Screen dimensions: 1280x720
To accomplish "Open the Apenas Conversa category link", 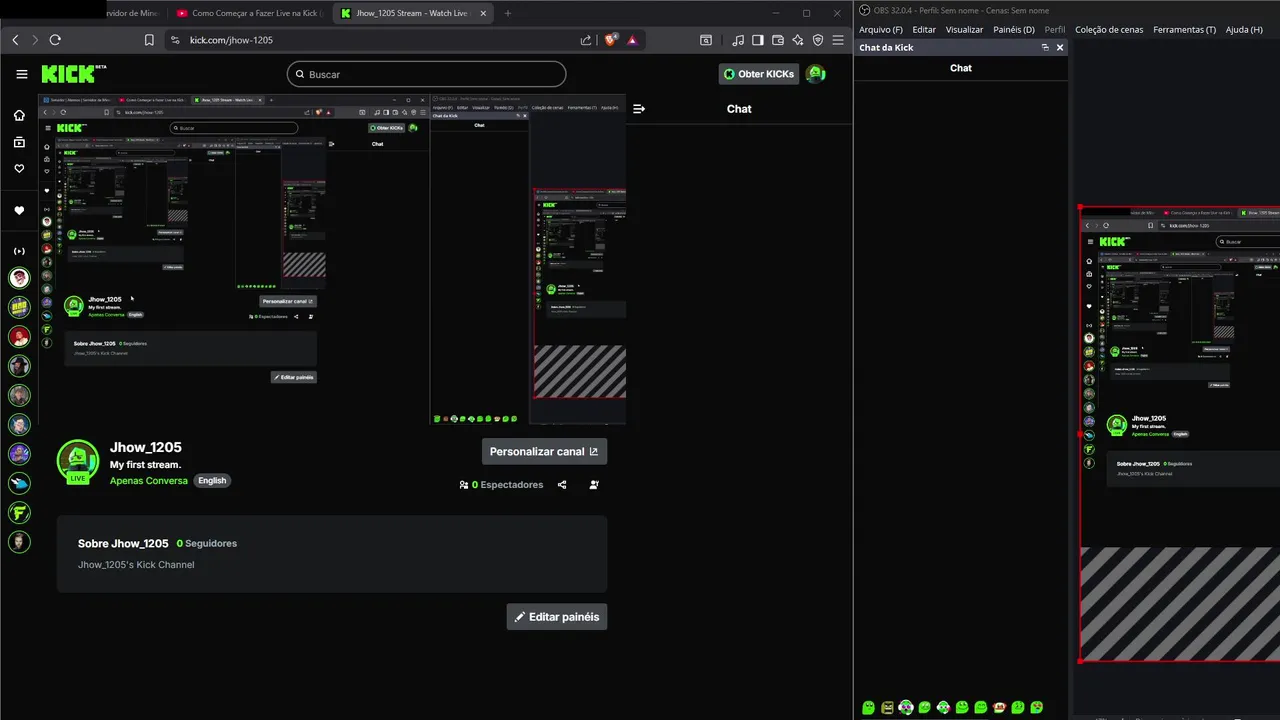I will click(149, 480).
